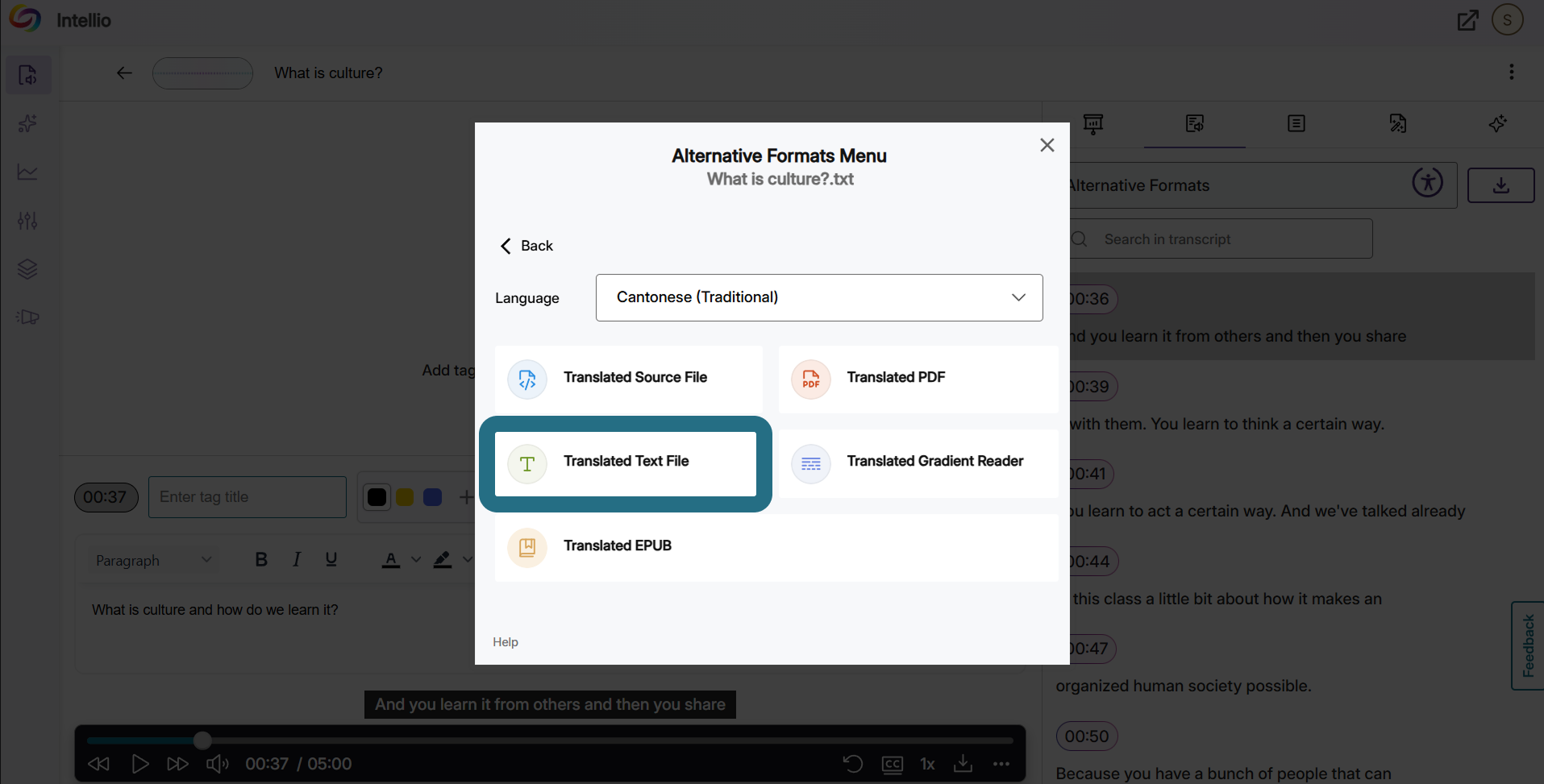Click the download button beside Alternative Formats

(1500, 185)
